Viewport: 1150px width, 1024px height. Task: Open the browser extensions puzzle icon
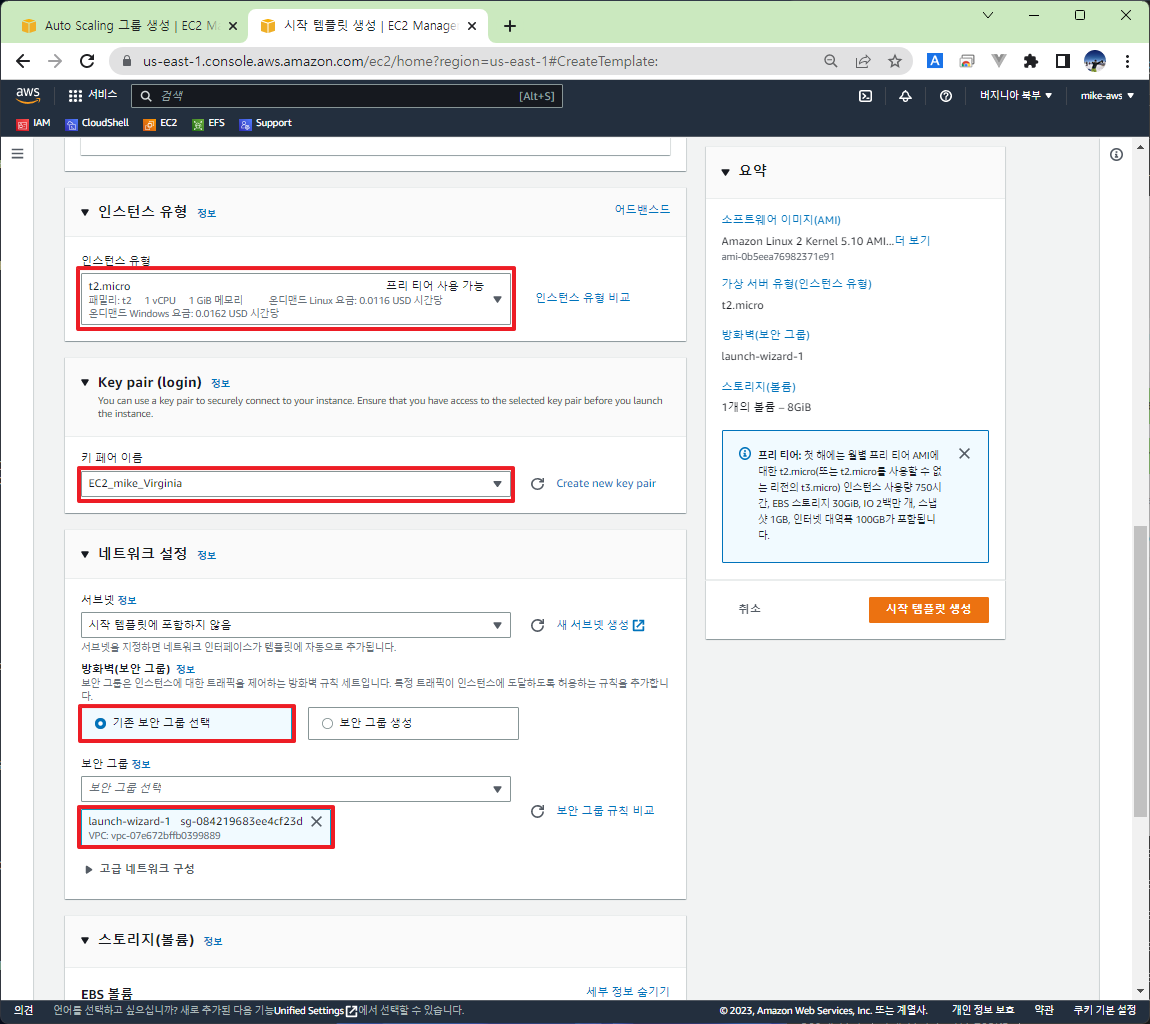pos(1030,61)
